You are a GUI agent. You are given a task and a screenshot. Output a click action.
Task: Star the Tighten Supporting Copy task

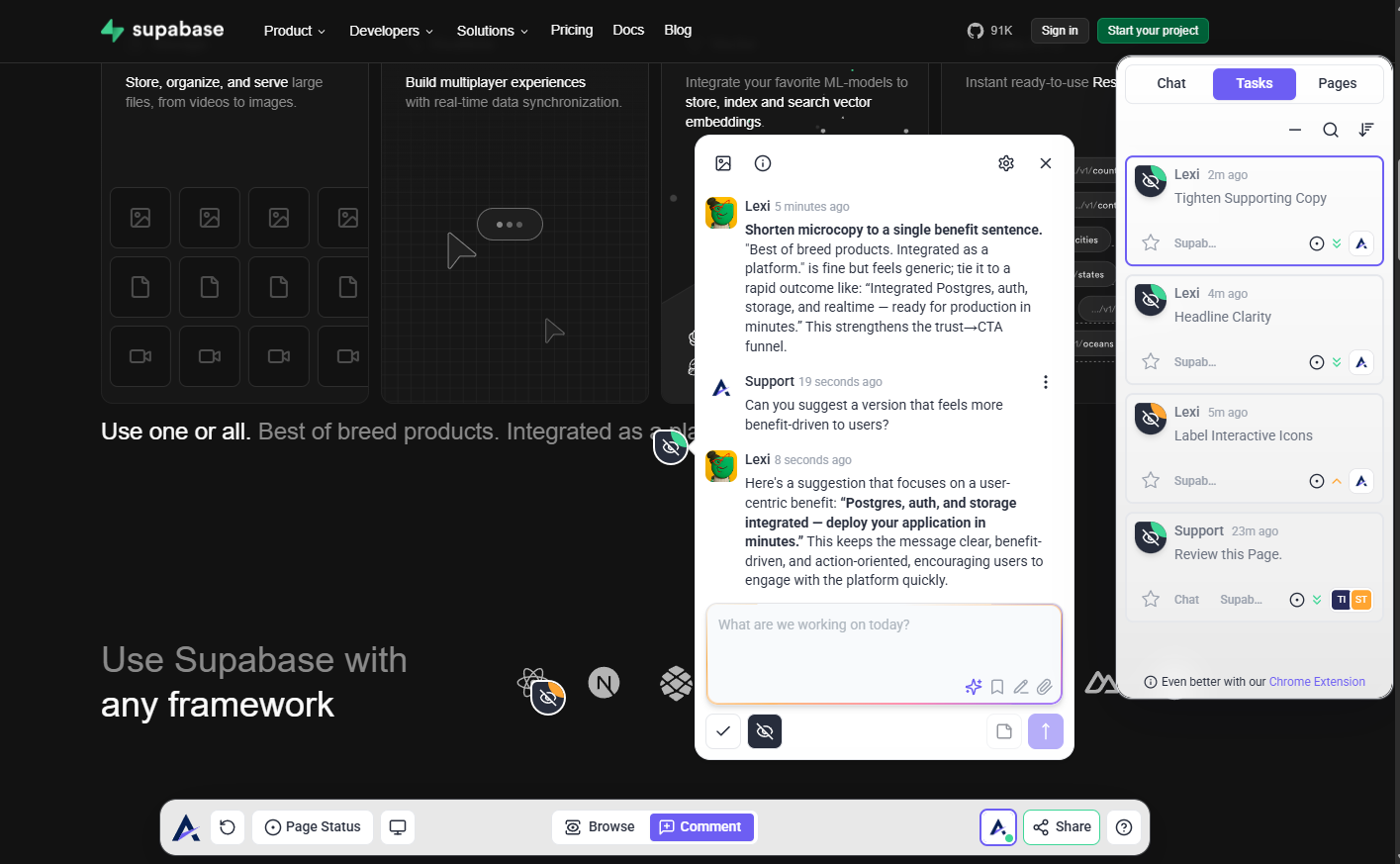click(1151, 243)
